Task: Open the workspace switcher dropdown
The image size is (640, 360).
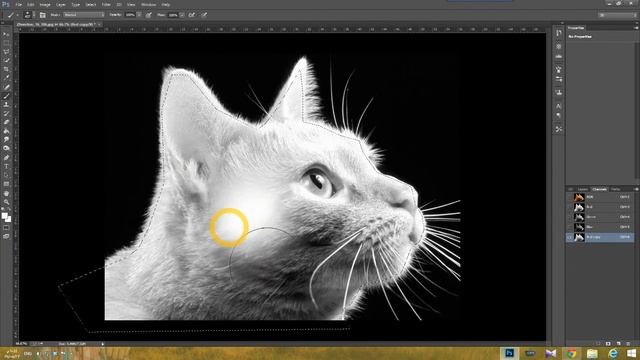Action: (x=617, y=15)
